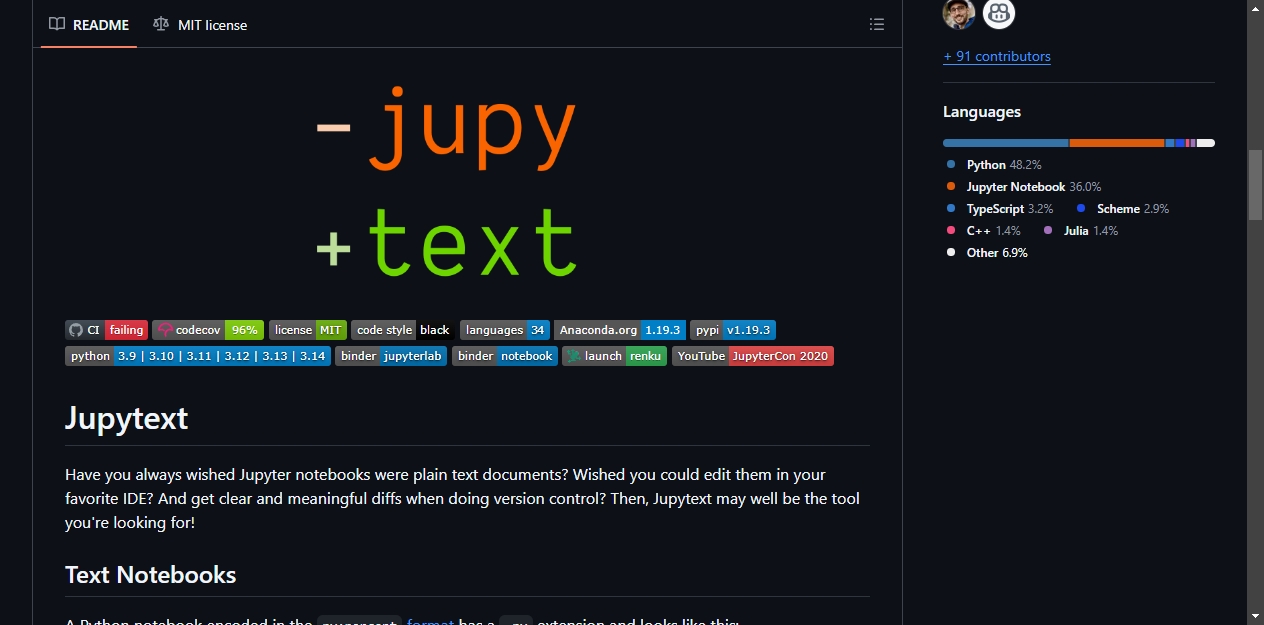This screenshot has width=1264, height=625.
Task: Click the scrollbar up arrow
Action: 1255,8
